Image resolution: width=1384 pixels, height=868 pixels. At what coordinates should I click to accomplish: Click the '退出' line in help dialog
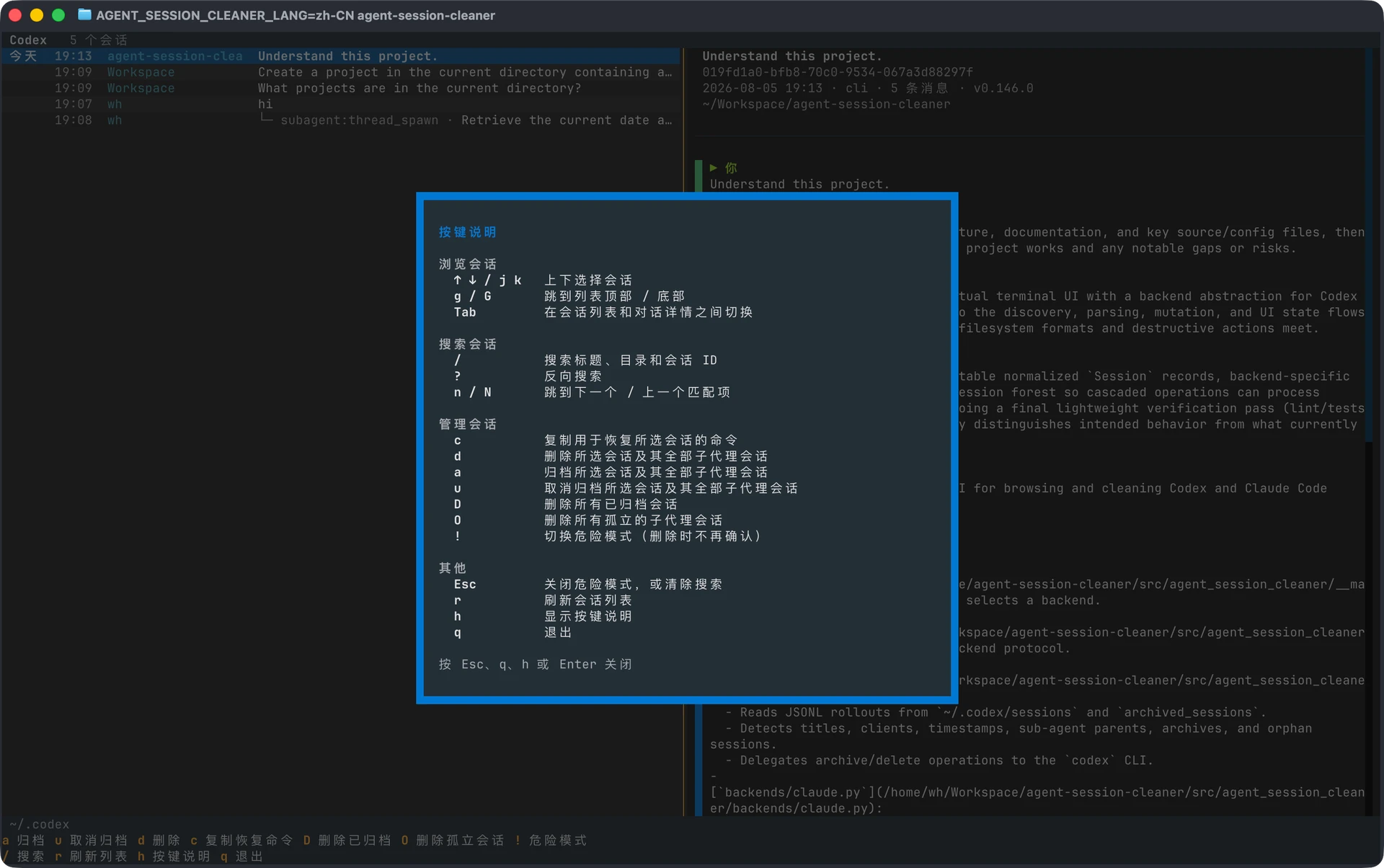click(558, 632)
